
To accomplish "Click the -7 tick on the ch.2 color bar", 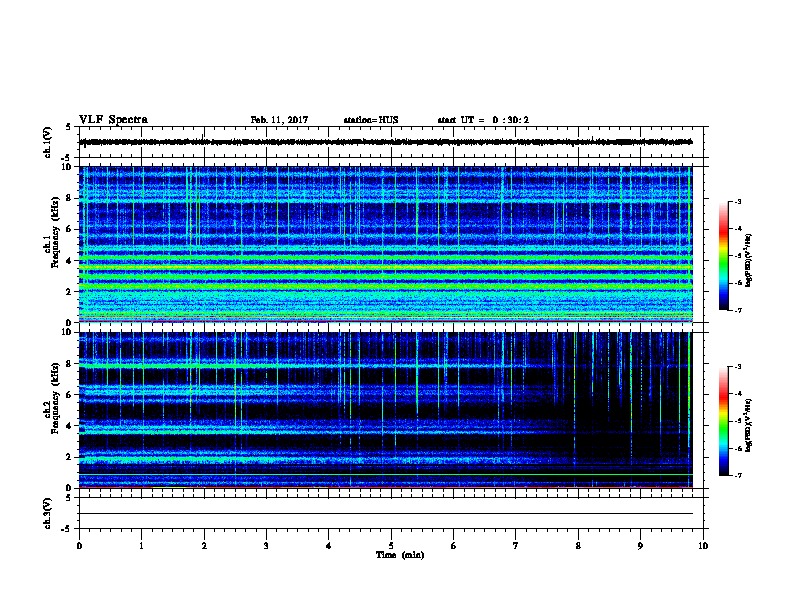I will pos(737,476).
